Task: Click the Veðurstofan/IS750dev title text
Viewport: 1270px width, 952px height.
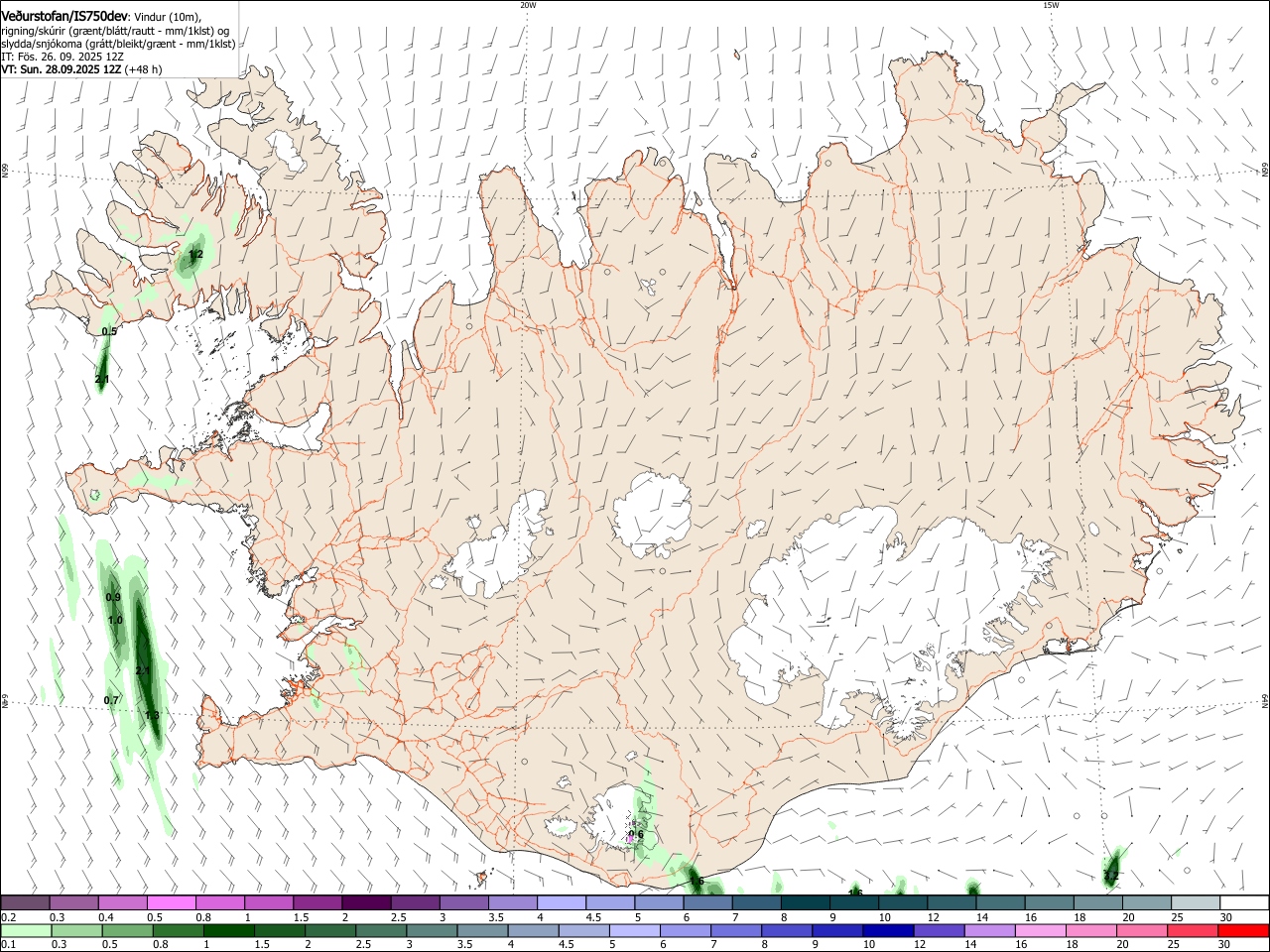Action: (64, 15)
